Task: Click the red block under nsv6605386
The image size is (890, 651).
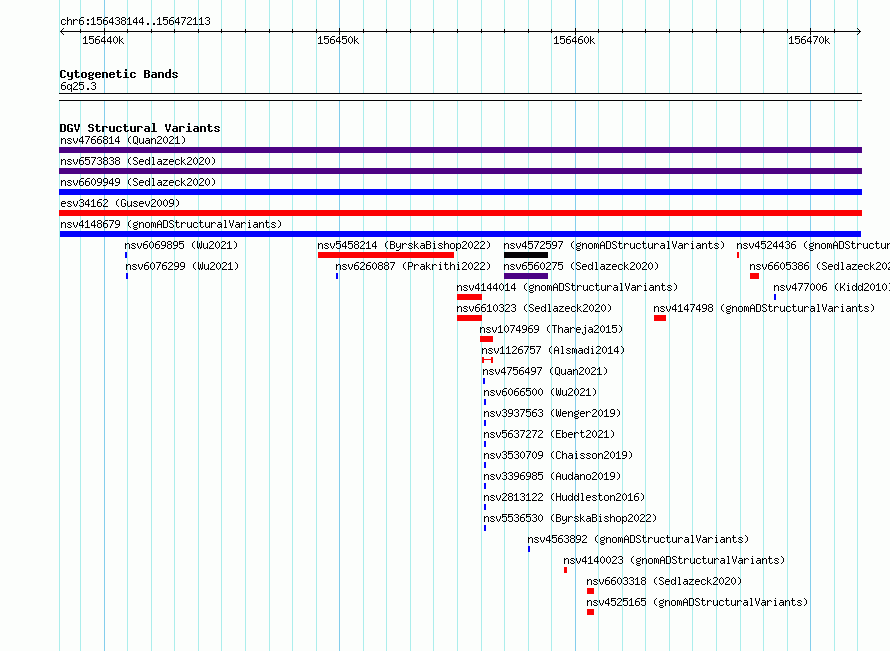Action: (754, 276)
